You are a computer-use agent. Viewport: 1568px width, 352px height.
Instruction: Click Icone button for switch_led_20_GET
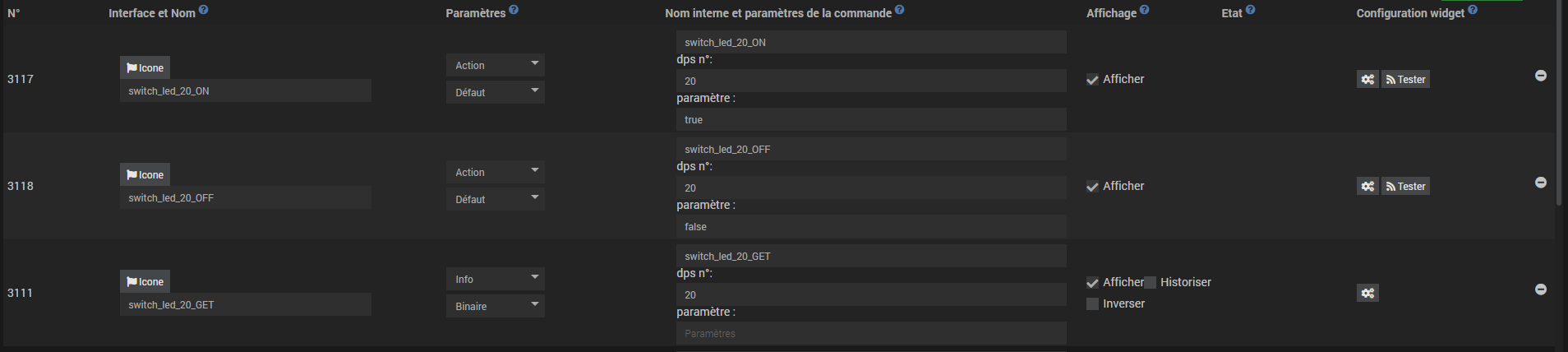coord(145,281)
